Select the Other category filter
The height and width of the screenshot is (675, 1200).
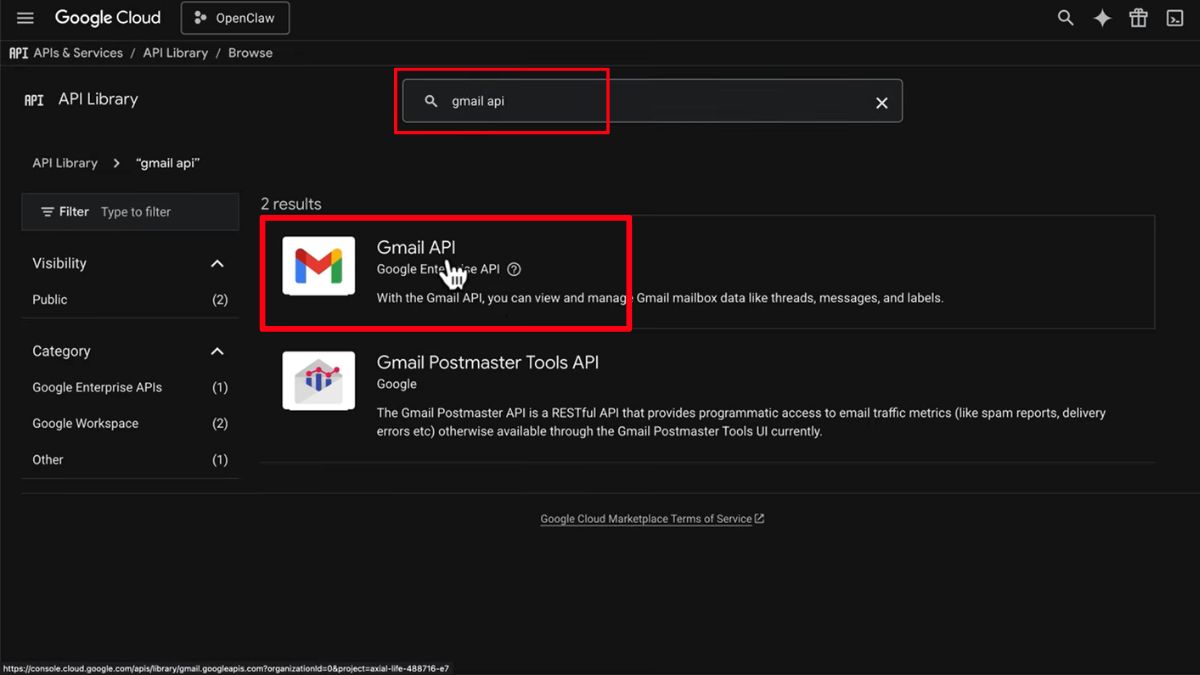coord(48,460)
